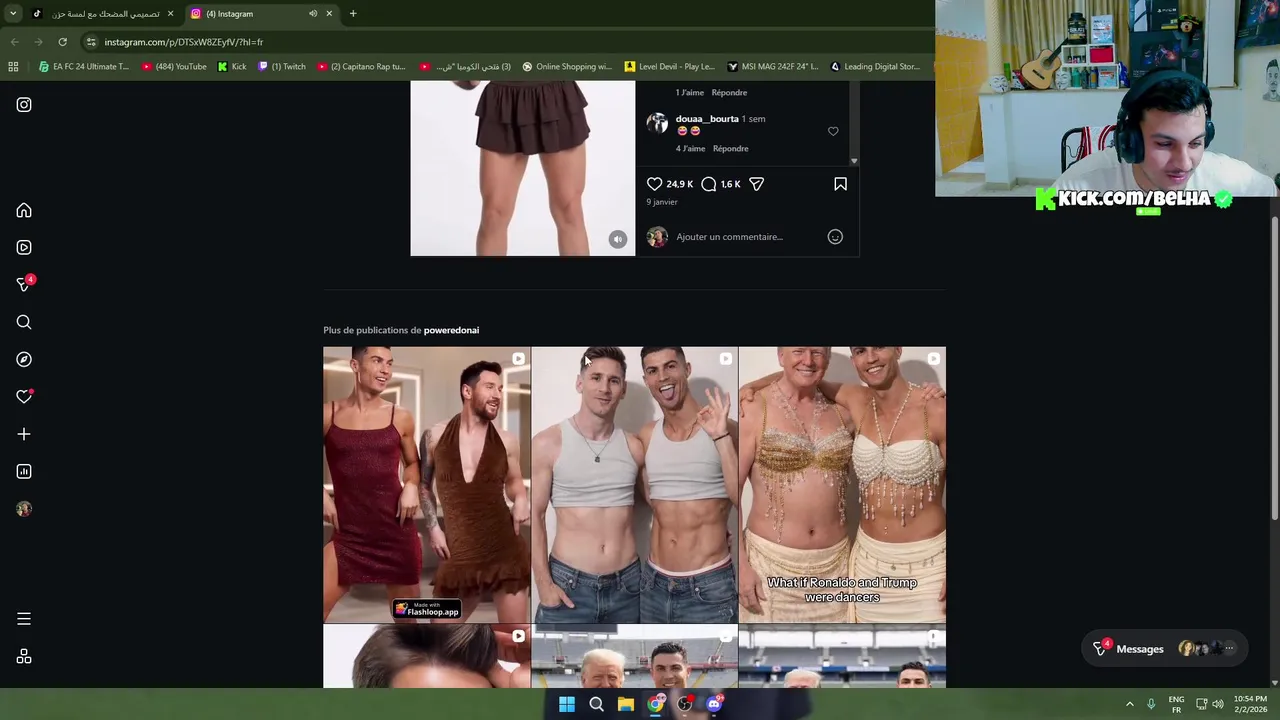Viewport: 1280px width, 720px height.
Task: Open File Explorer from the taskbar
Action: (x=626, y=704)
